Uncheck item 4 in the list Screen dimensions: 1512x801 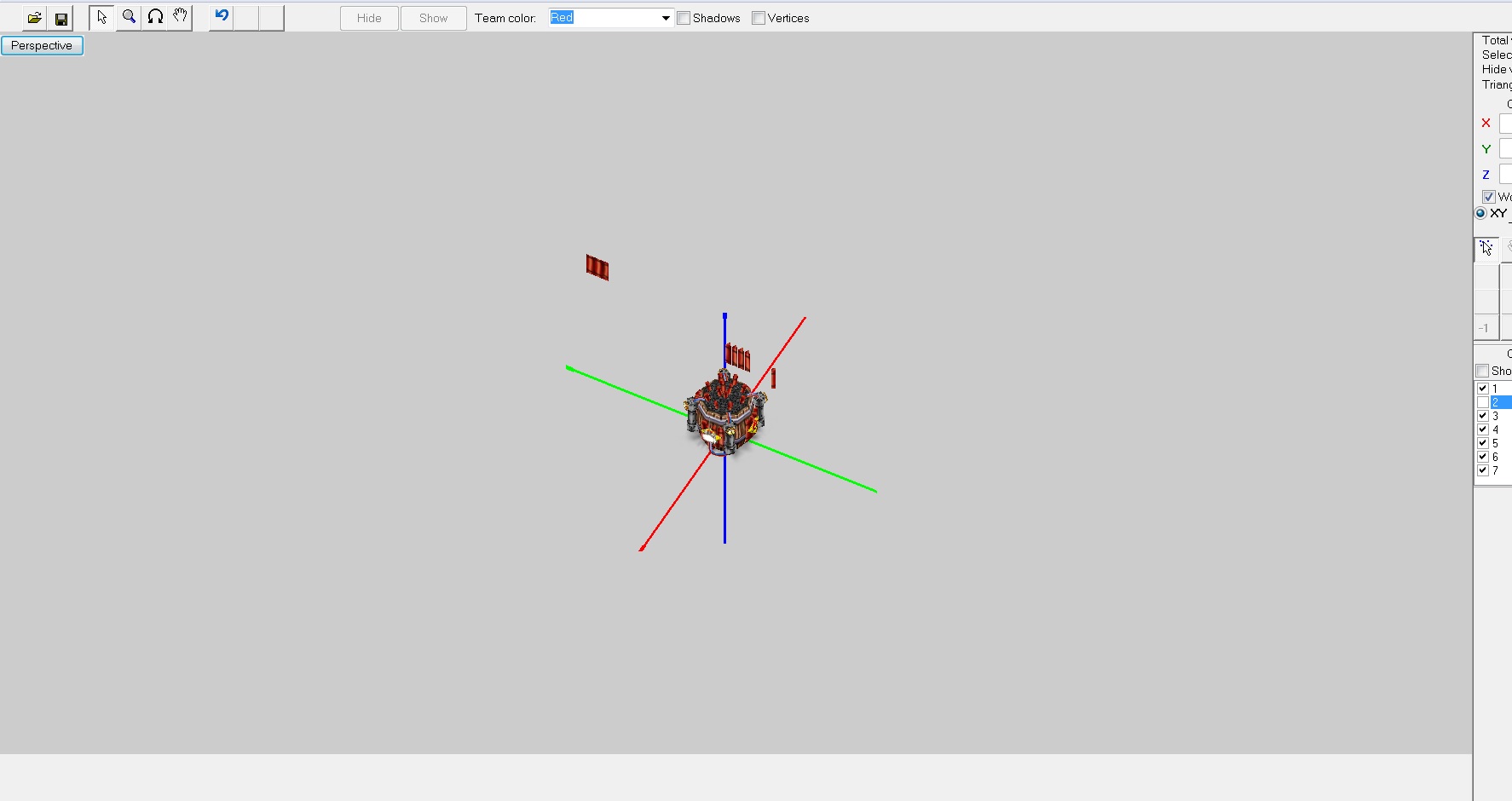[1483, 429]
